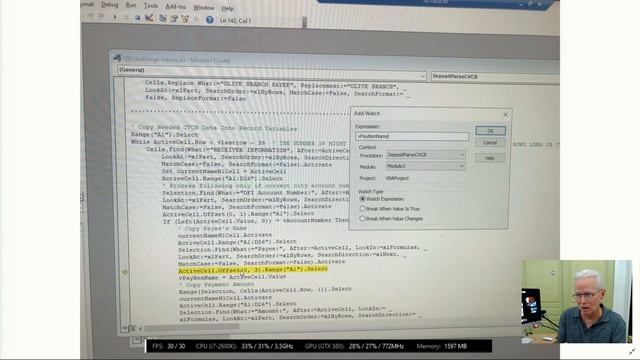Click the 'Range("A1").Select' code line
The image size is (640, 360).
164,135
